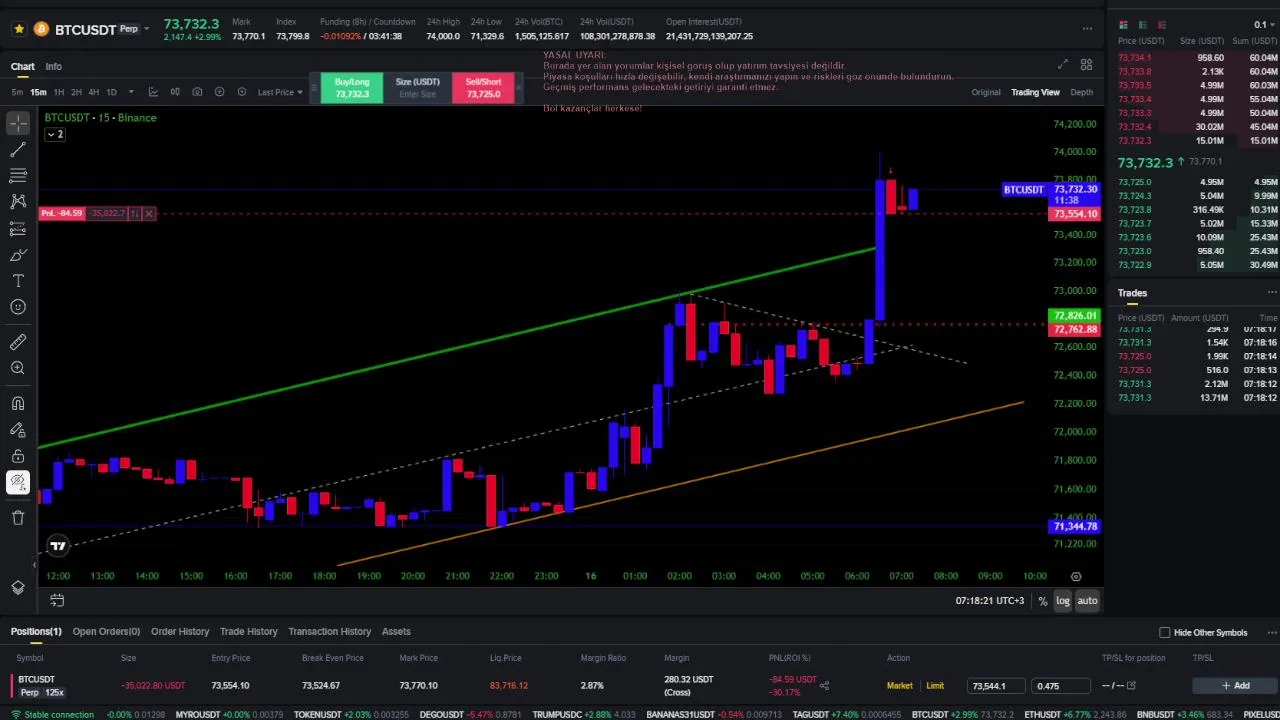Select the ruler measure tool
The height and width of the screenshot is (720, 1280).
point(18,342)
